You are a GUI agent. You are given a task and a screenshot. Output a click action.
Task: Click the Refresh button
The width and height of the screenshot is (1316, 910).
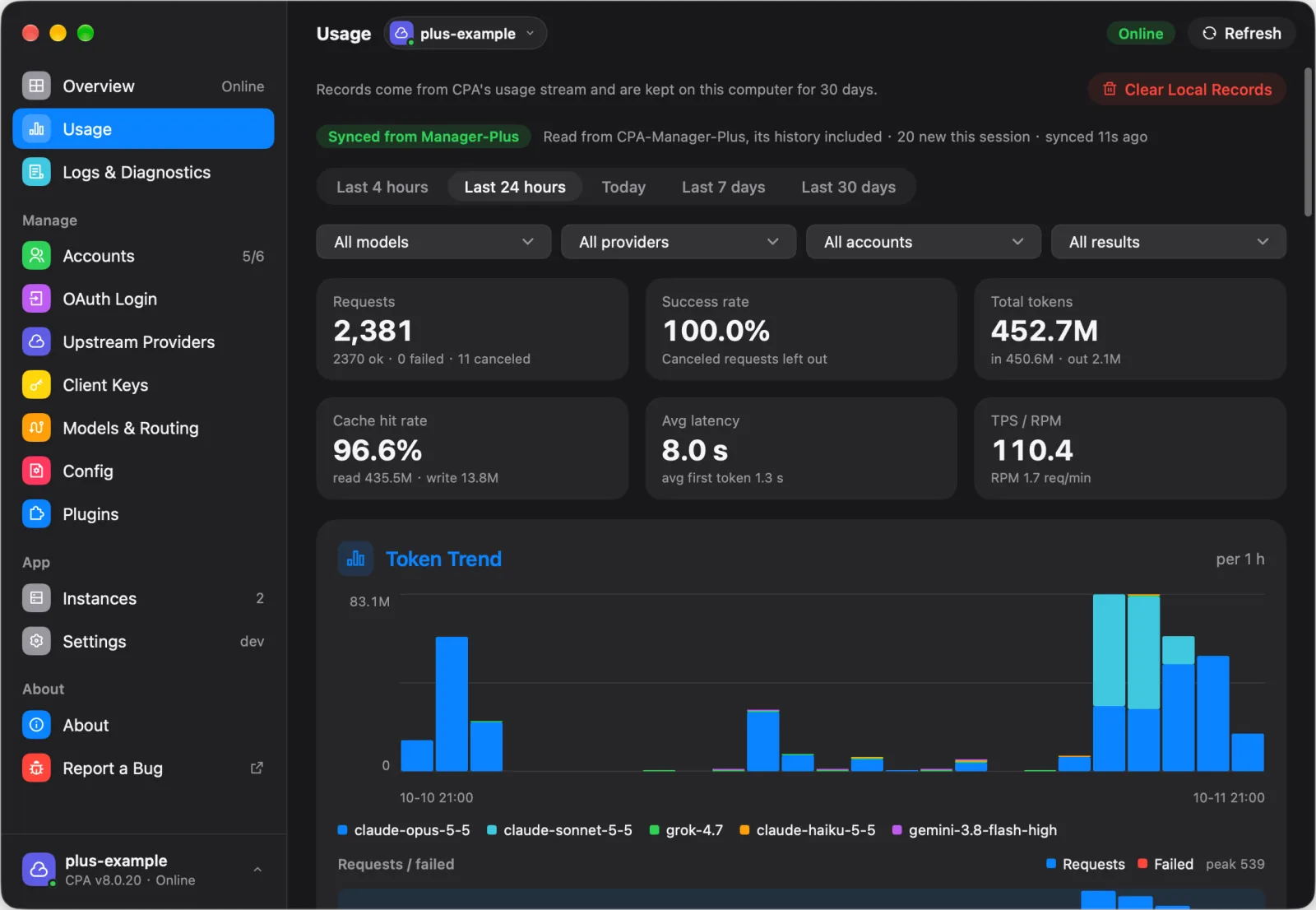[1241, 33]
